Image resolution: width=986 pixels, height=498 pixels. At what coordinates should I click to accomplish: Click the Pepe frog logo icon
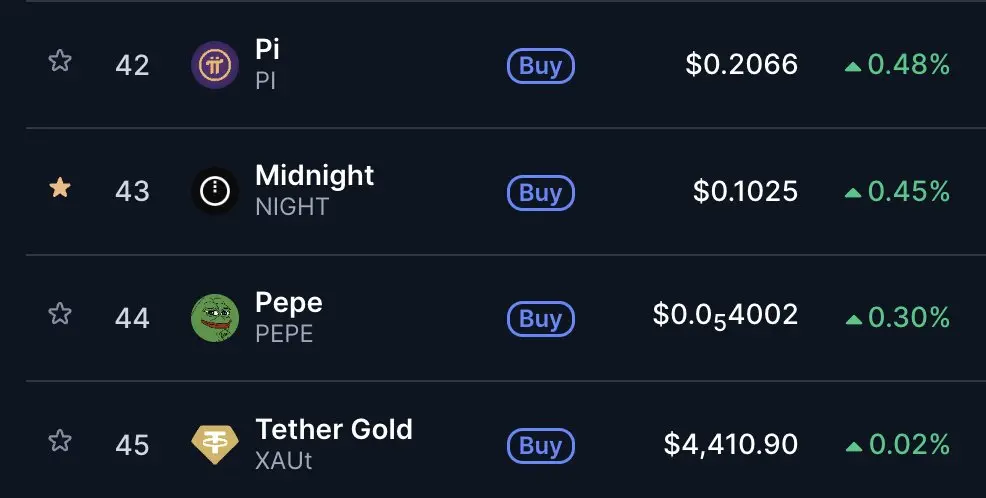pyautogui.click(x=215, y=318)
